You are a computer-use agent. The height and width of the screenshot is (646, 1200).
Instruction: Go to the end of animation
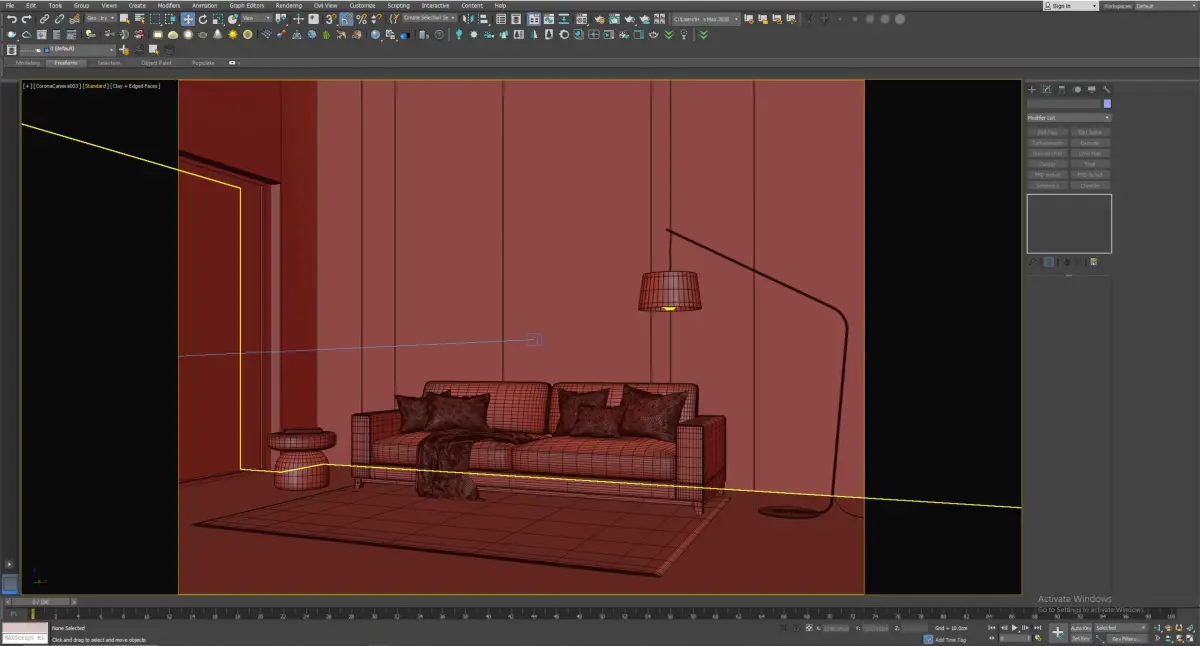[1038, 628]
